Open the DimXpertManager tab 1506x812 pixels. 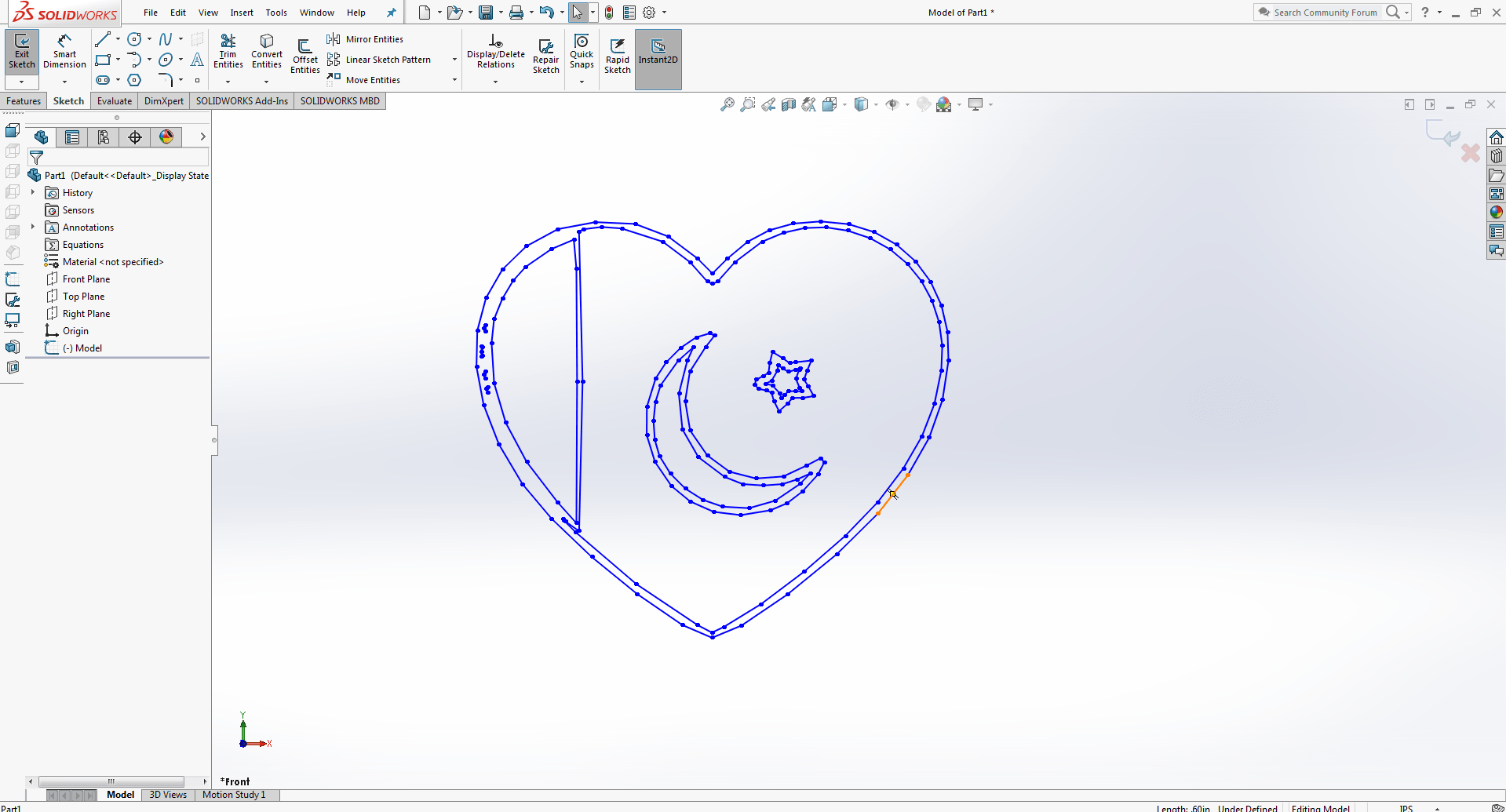coord(135,137)
